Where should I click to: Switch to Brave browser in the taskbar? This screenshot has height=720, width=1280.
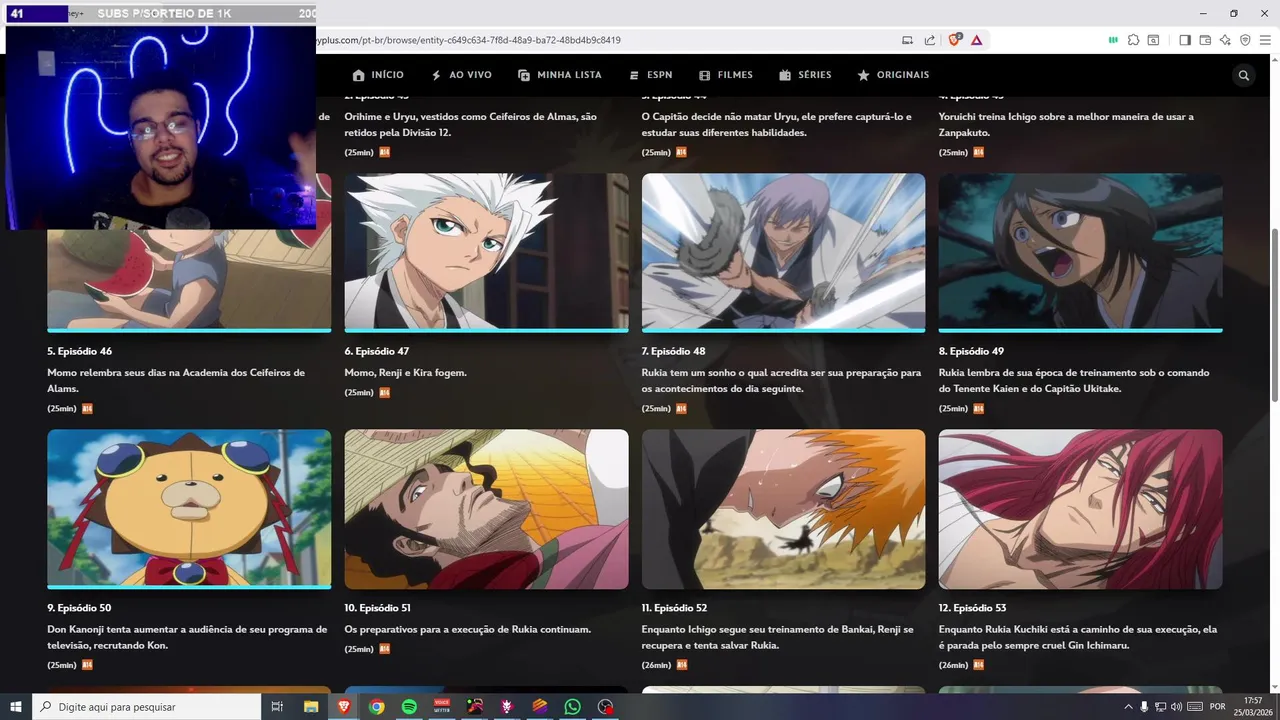344,707
